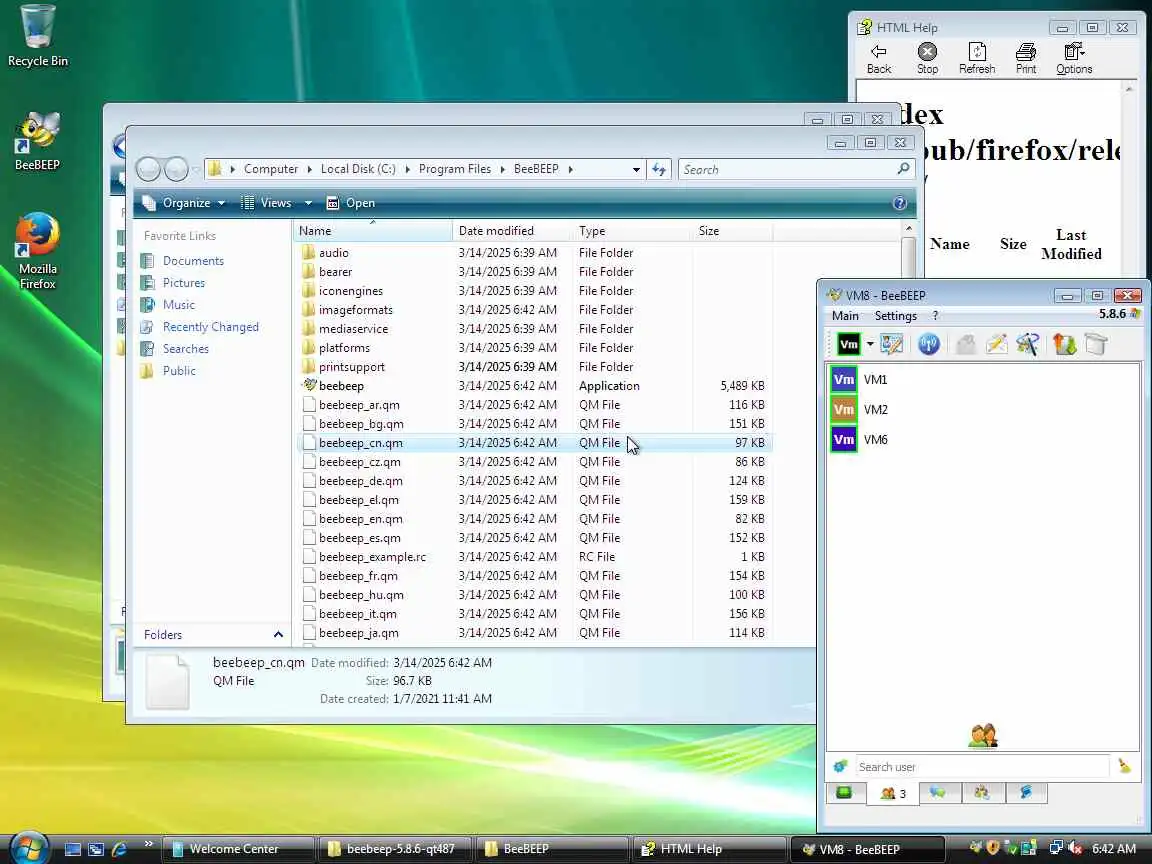1152x864 pixels.
Task: Click the Options button in HTML Help
Action: click(1074, 60)
